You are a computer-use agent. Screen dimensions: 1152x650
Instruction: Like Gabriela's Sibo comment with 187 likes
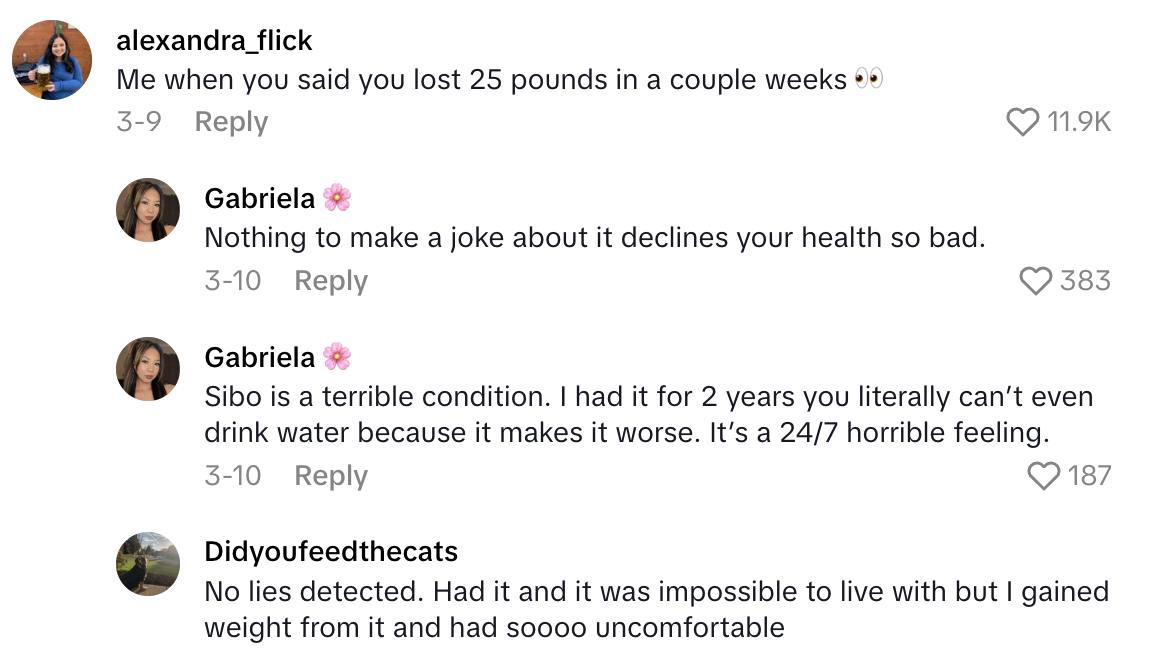click(x=1044, y=476)
